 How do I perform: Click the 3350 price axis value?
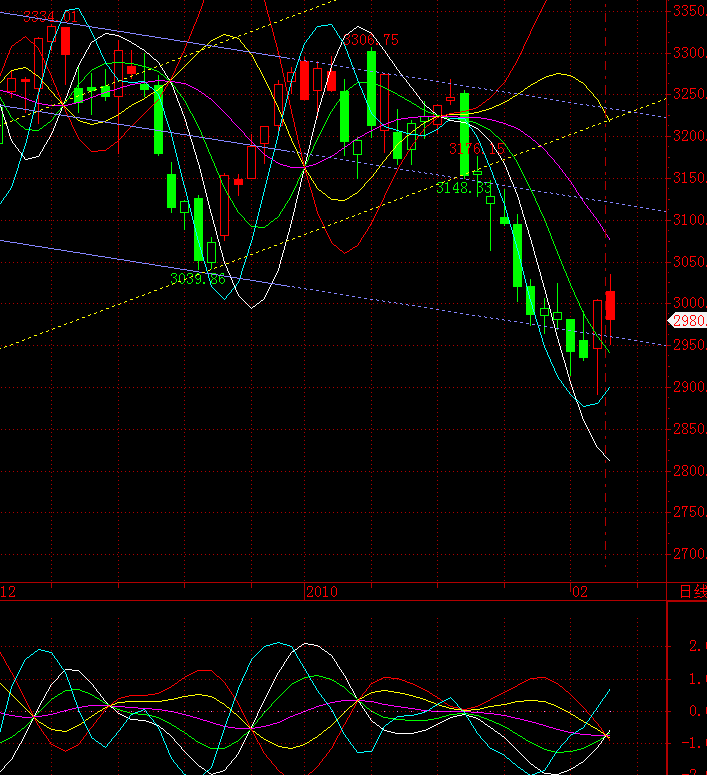[690, 11]
